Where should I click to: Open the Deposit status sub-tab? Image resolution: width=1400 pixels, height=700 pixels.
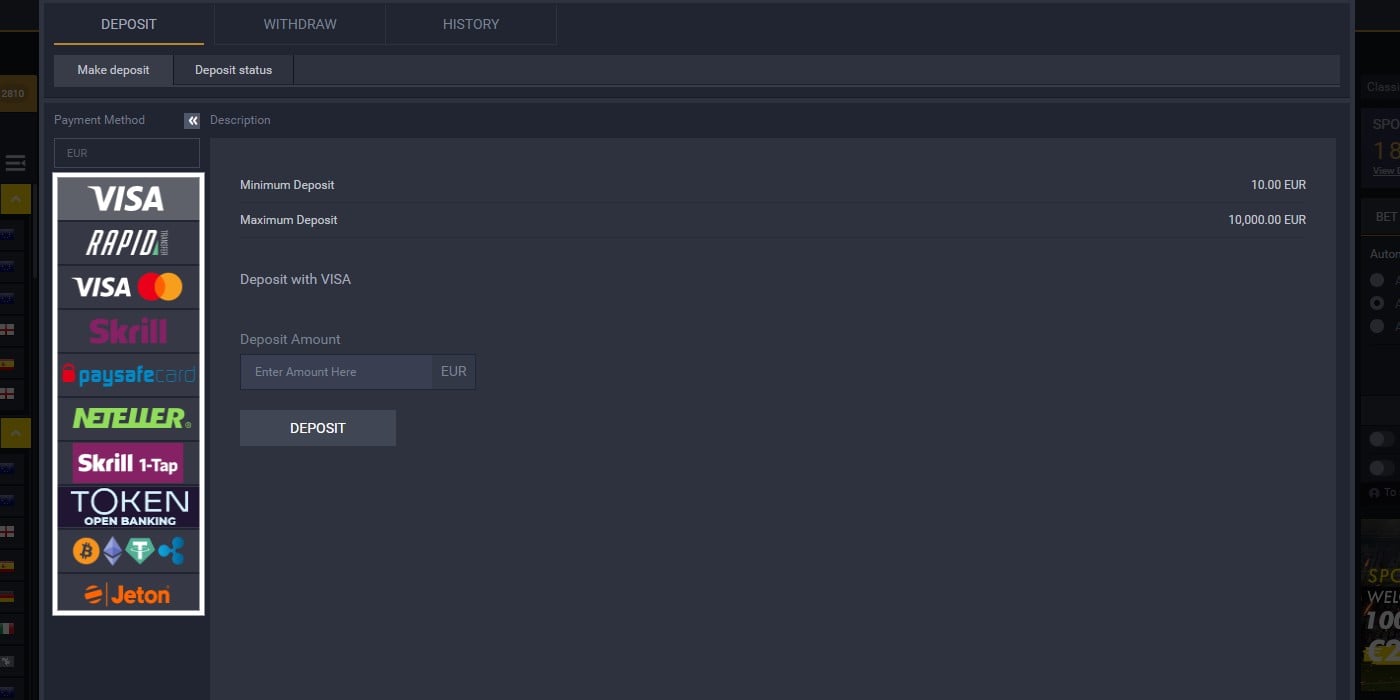pos(233,70)
